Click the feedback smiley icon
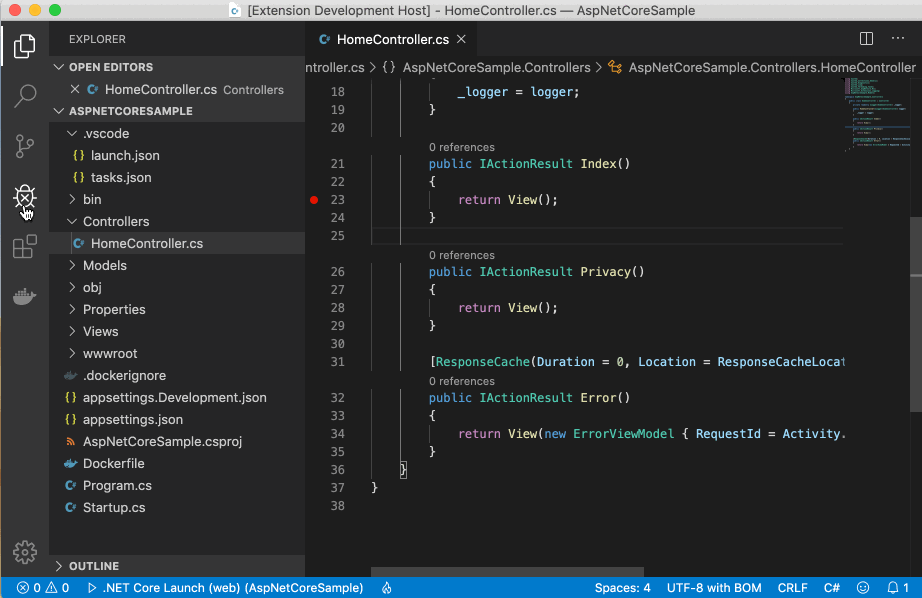The image size is (922, 598). point(863,587)
